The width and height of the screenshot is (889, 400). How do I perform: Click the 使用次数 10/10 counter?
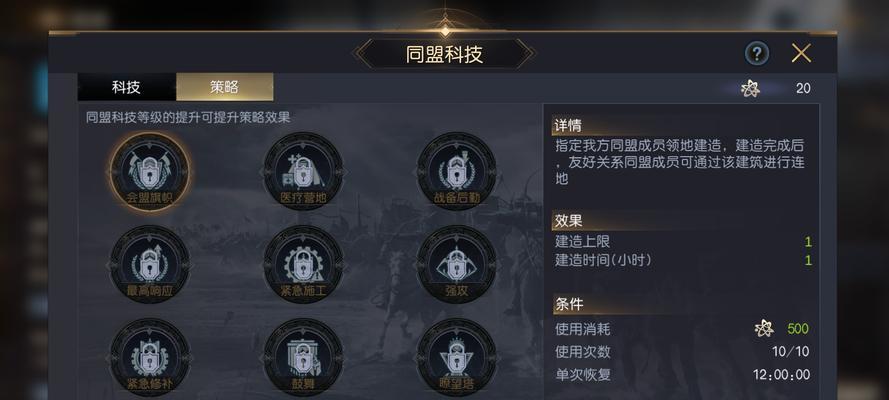(790, 352)
